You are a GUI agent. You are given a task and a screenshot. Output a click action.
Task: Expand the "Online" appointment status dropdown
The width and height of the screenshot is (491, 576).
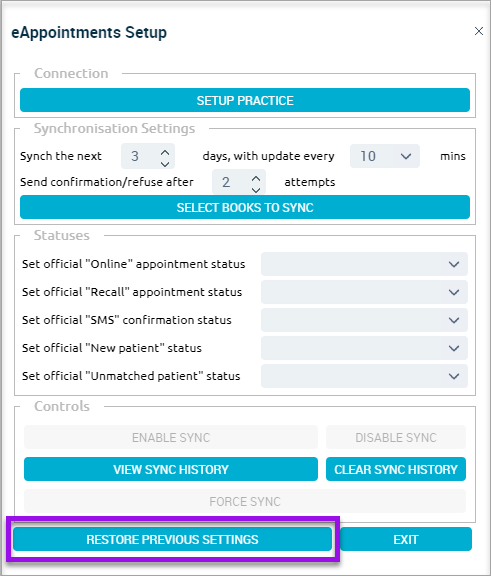tap(364, 264)
